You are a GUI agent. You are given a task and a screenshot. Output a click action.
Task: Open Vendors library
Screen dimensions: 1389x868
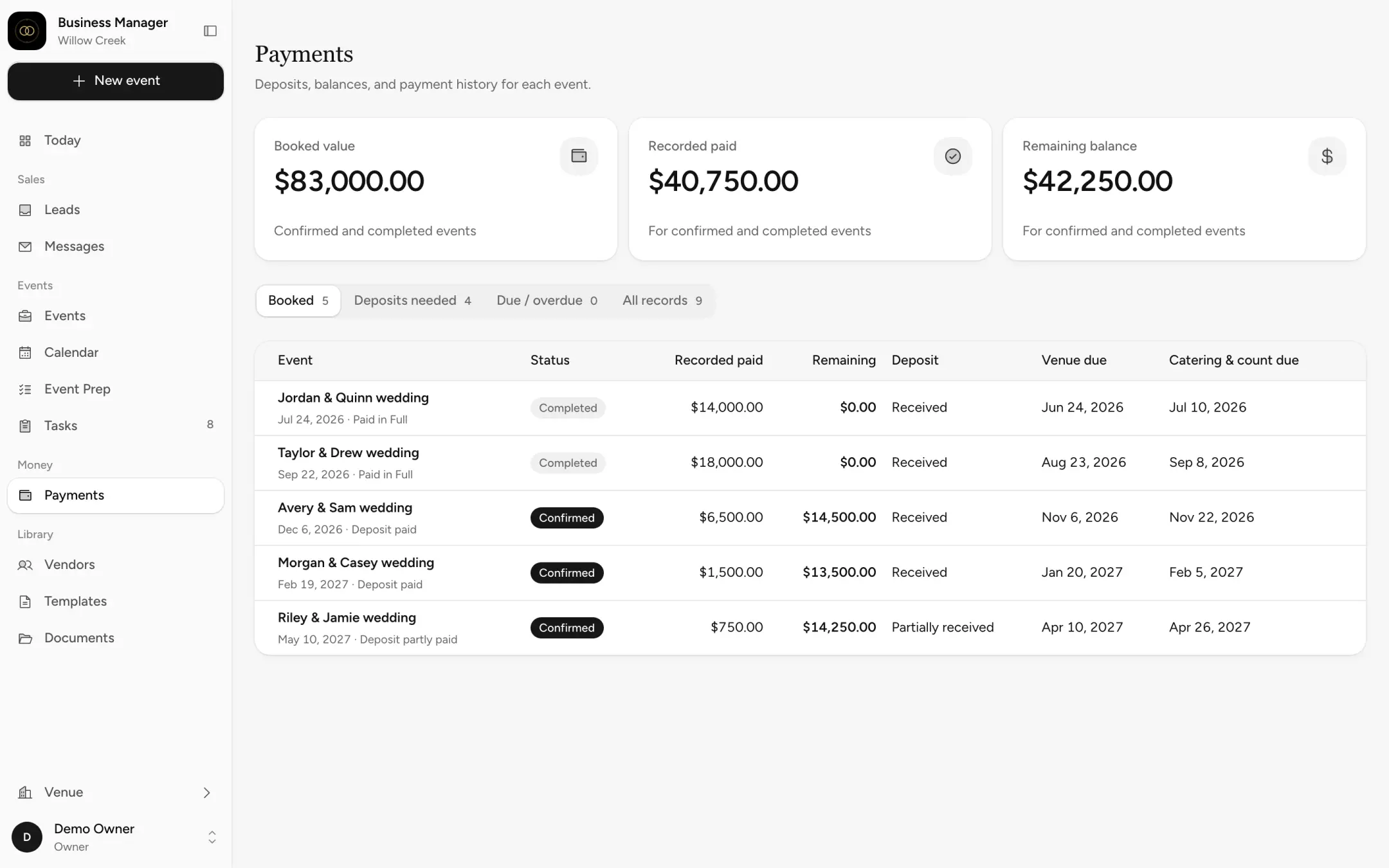(x=116, y=565)
